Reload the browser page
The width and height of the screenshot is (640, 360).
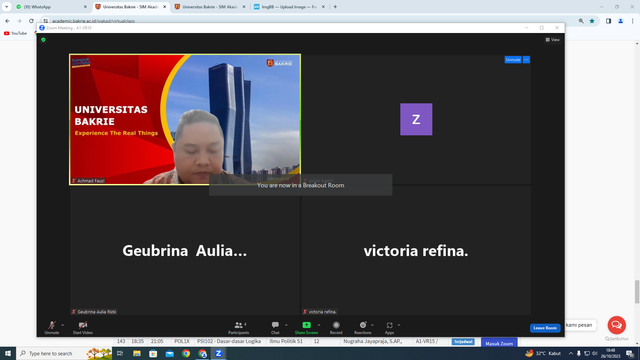click(31, 21)
